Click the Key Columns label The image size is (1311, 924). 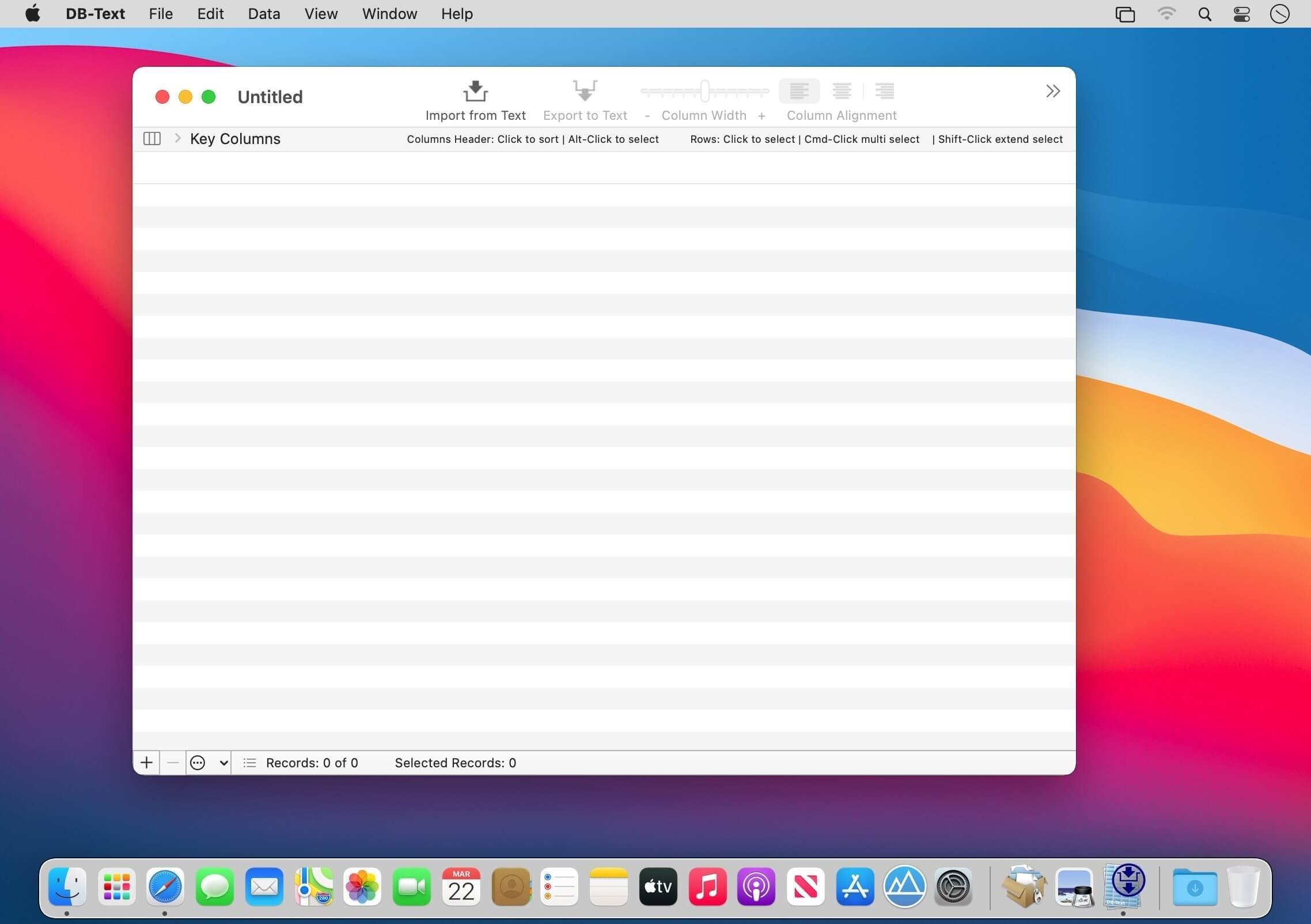[x=235, y=139]
